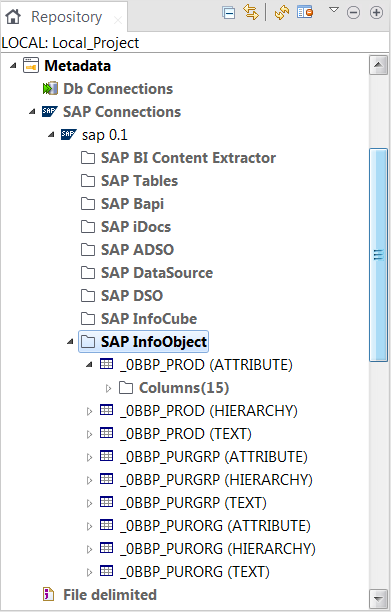Image resolution: width=391 pixels, height=612 pixels.
Task: Click the SAP iDocs folder icon
Action: [x=88, y=227]
